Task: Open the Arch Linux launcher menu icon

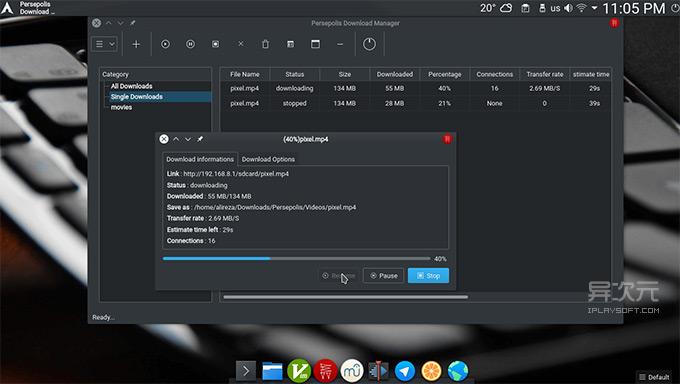Action: coord(7,8)
